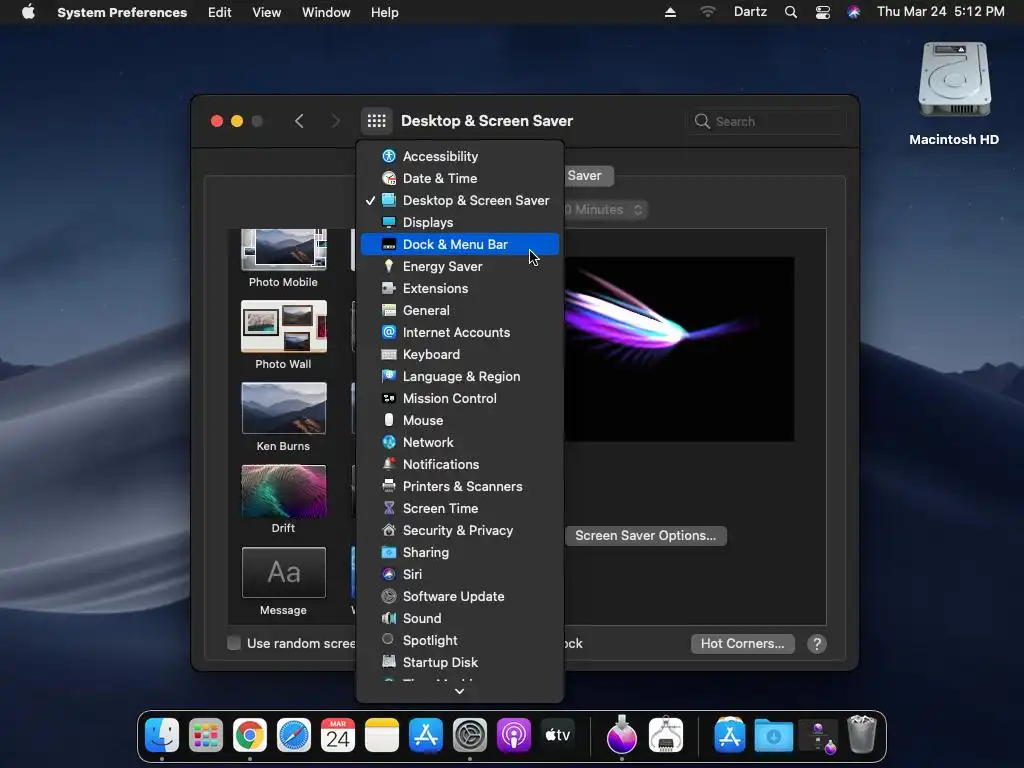Select Mission Control in the menu
The height and width of the screenshot is (768, 1024).
coord(460,398)
